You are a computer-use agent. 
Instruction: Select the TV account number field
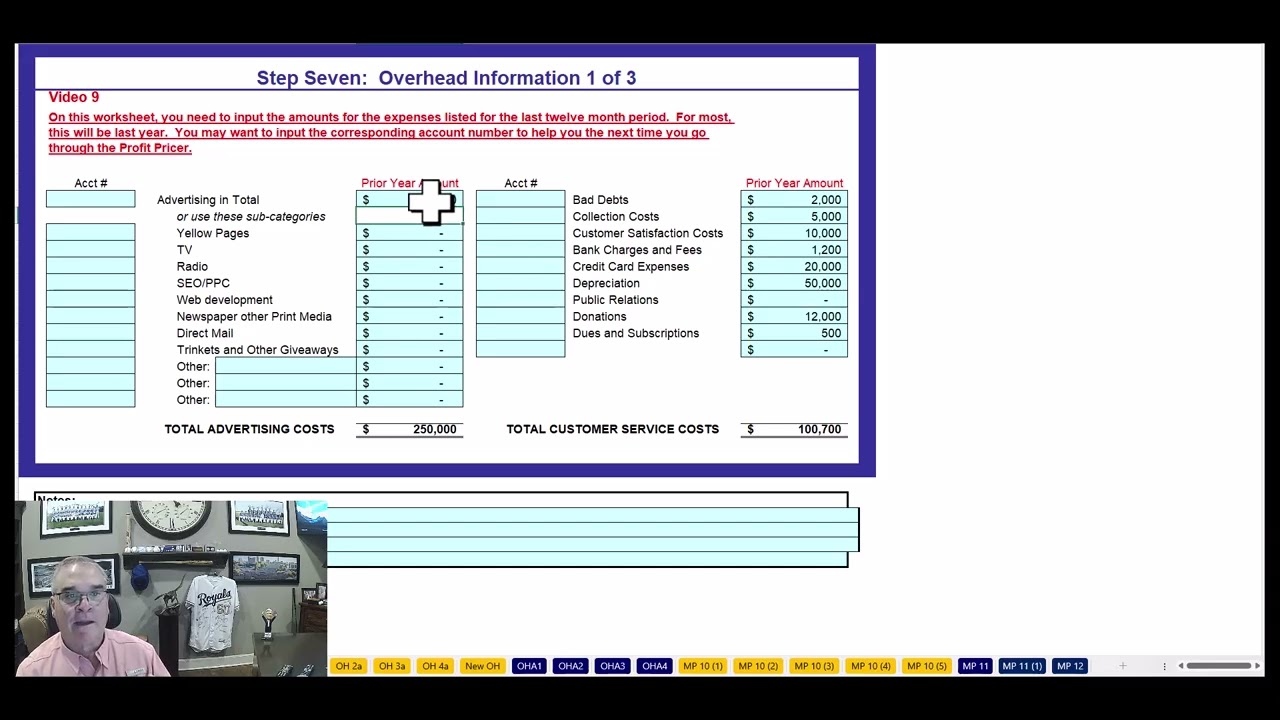pyautogui.click(x=90, y=250)
